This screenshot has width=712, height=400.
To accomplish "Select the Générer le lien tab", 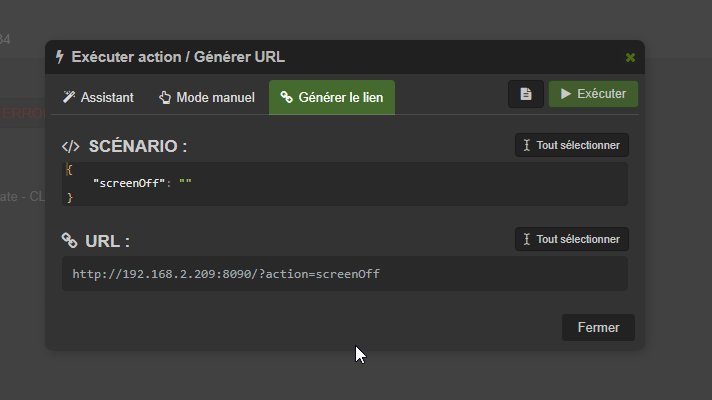I will [332, 97].
